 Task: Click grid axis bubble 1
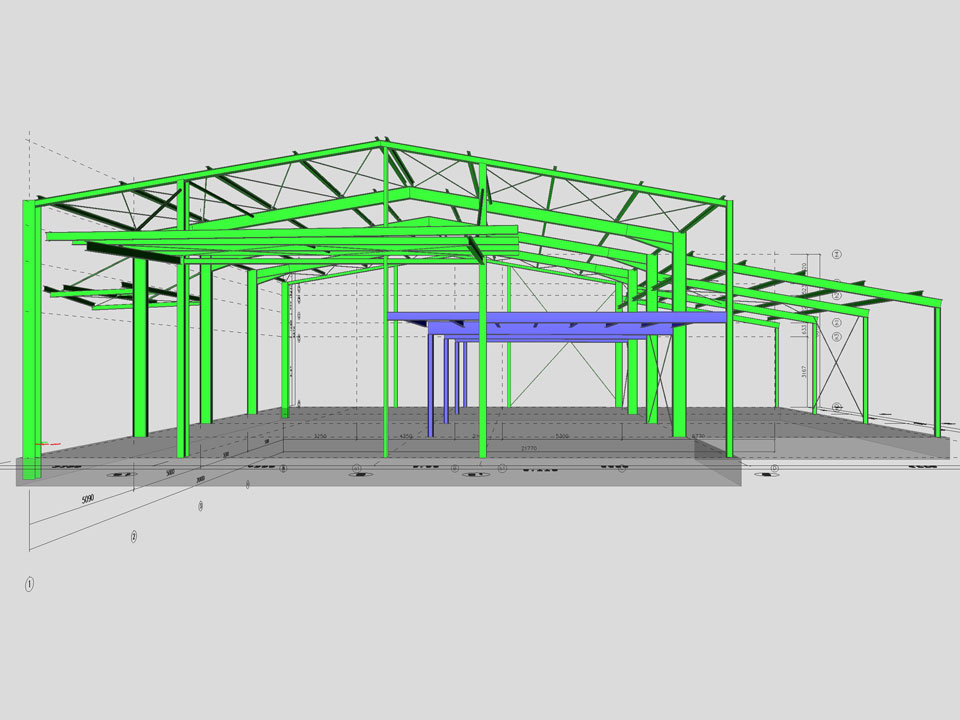coord(30,584)
